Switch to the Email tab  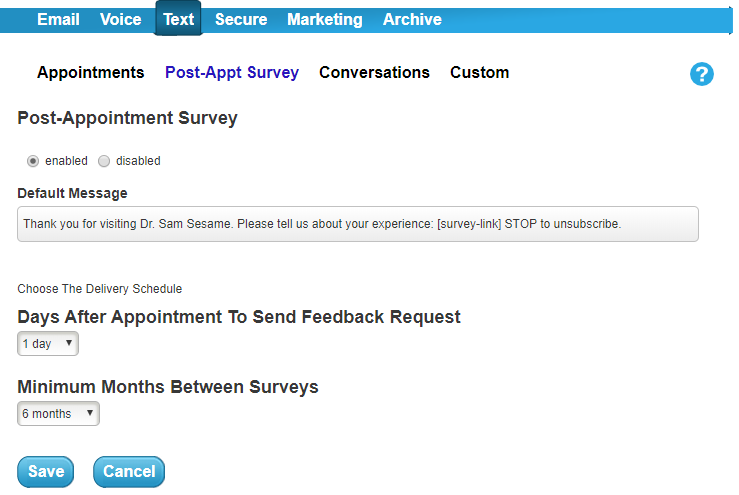pos(58,19)
